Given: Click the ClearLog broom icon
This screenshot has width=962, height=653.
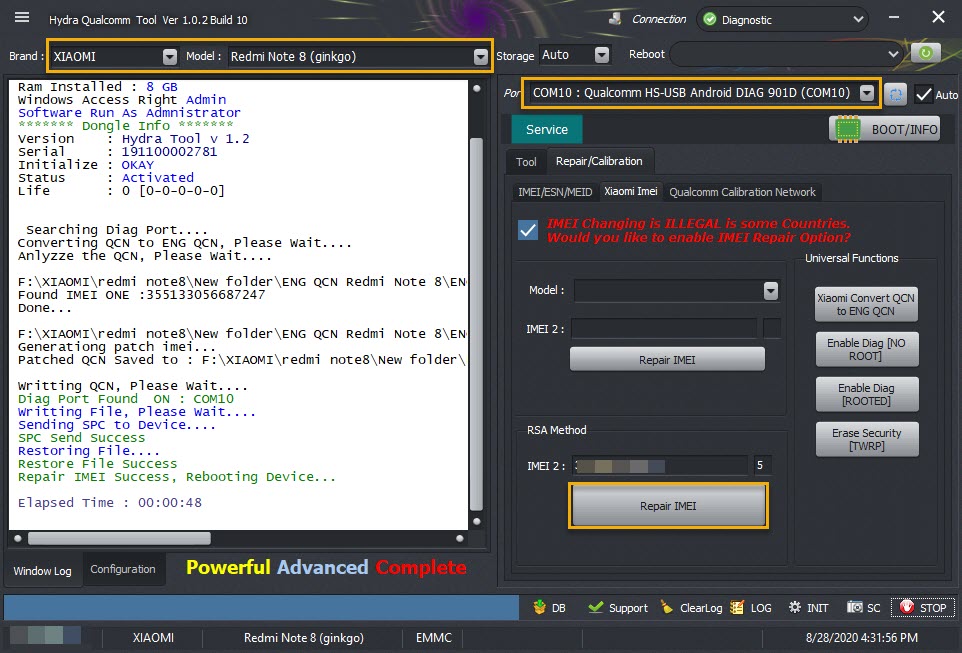Looking at the screenshot, I should 667,608.
